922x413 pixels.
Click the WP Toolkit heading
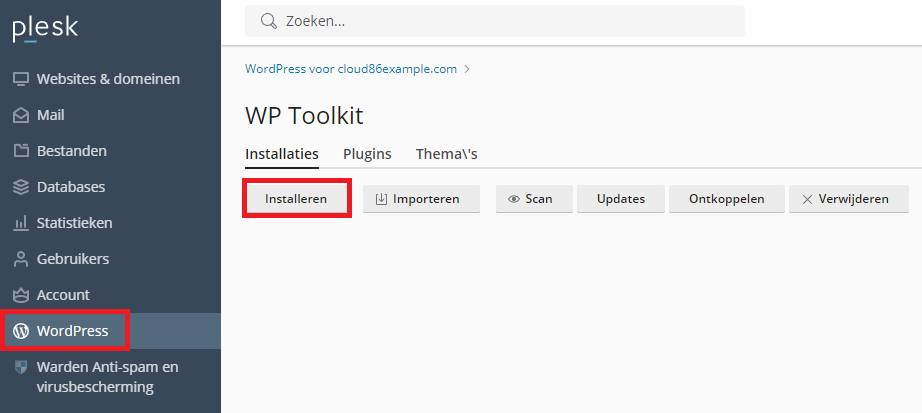(304, 116)
